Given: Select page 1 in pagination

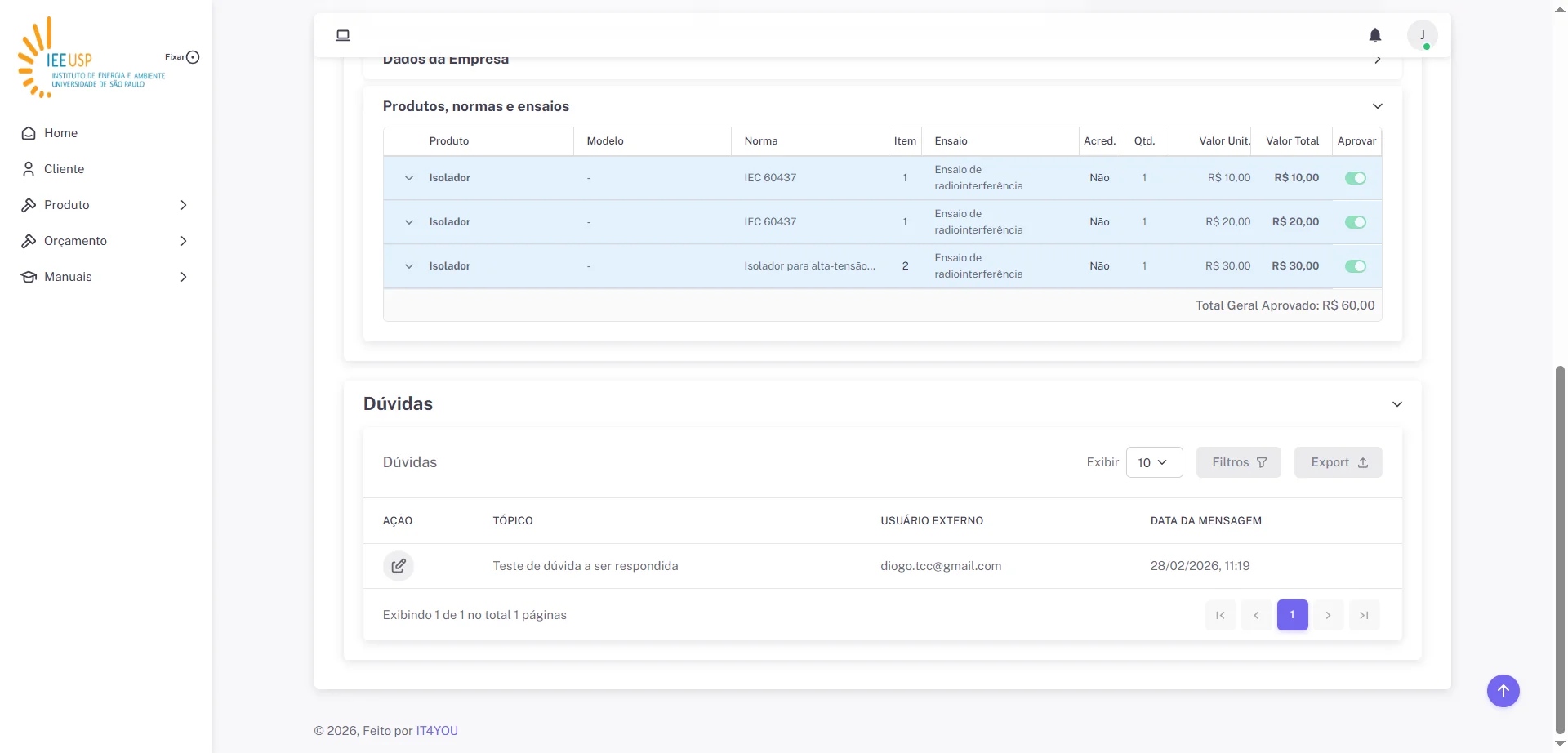Looking at the screenshot, I should [x=1292, y=615].
